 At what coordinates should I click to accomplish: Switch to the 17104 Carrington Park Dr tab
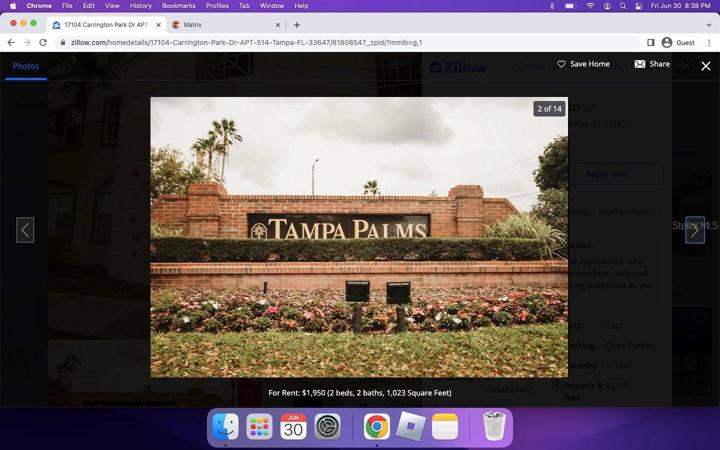106,25
